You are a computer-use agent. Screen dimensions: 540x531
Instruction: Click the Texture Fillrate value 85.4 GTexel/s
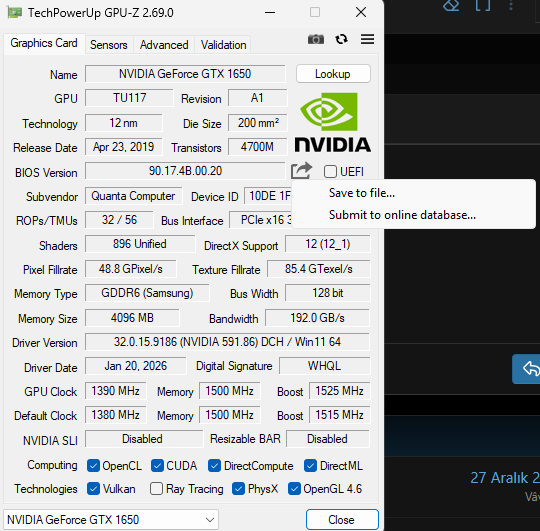pos(319,269)
